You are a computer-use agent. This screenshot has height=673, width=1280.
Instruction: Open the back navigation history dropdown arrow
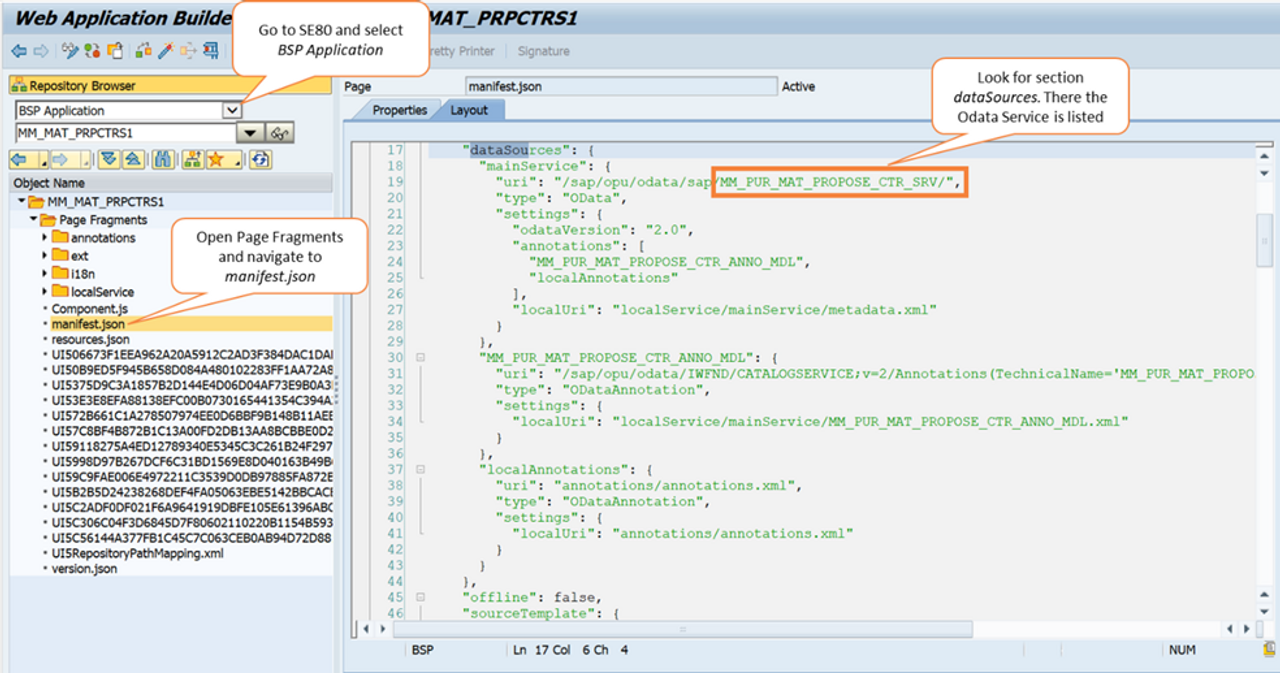point(43,162)
